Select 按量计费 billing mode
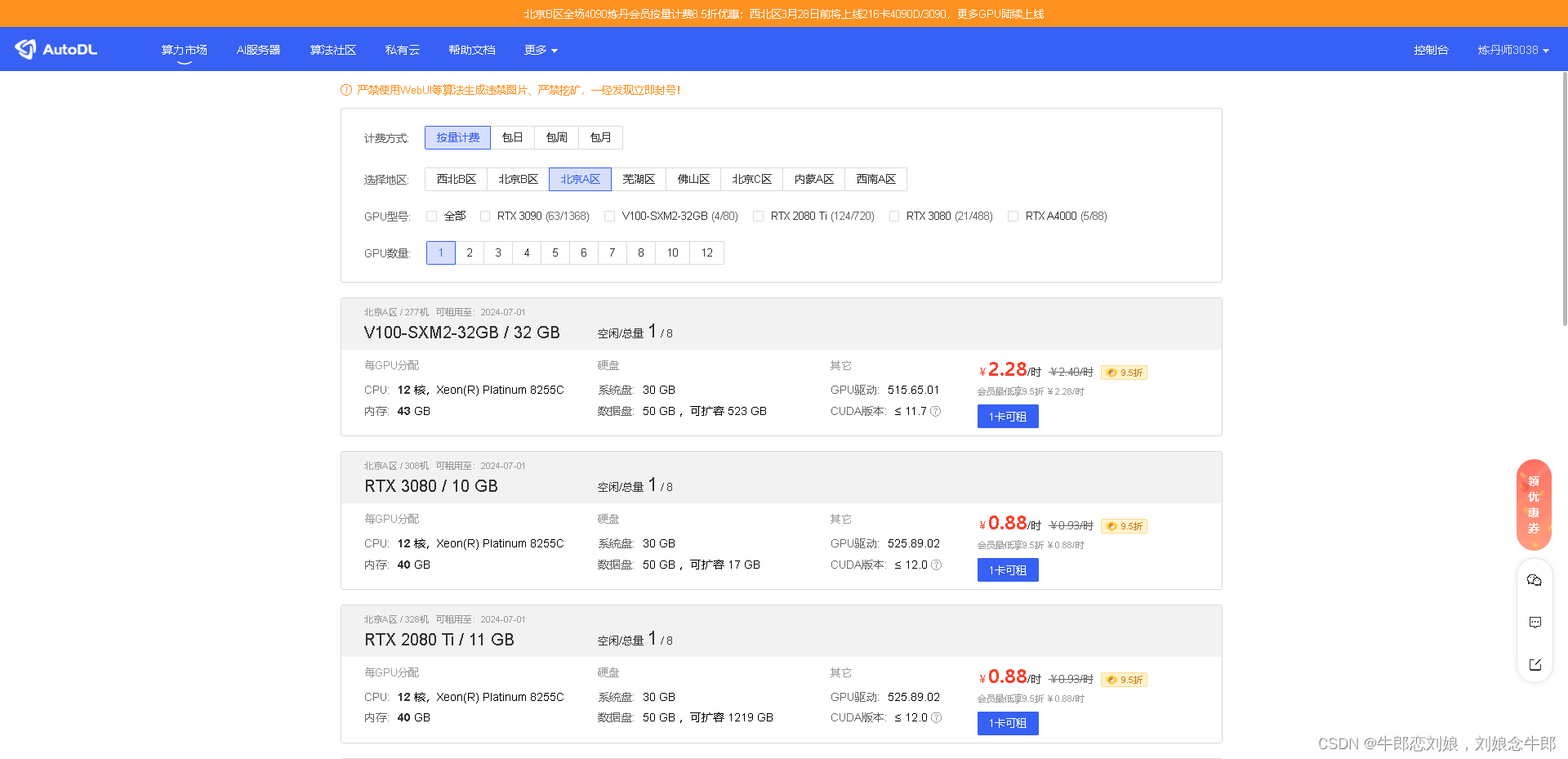 (x=457, y=137)
